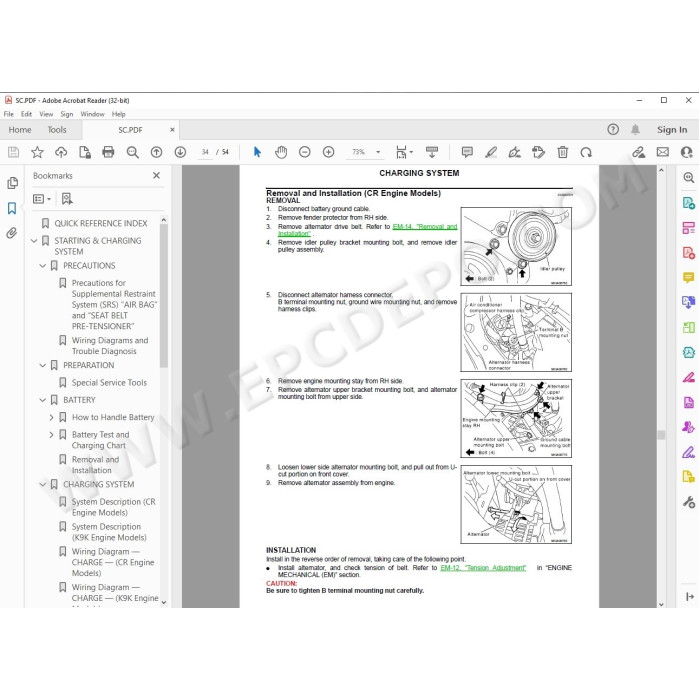Click the upload to cloud icon

[61, 152]
